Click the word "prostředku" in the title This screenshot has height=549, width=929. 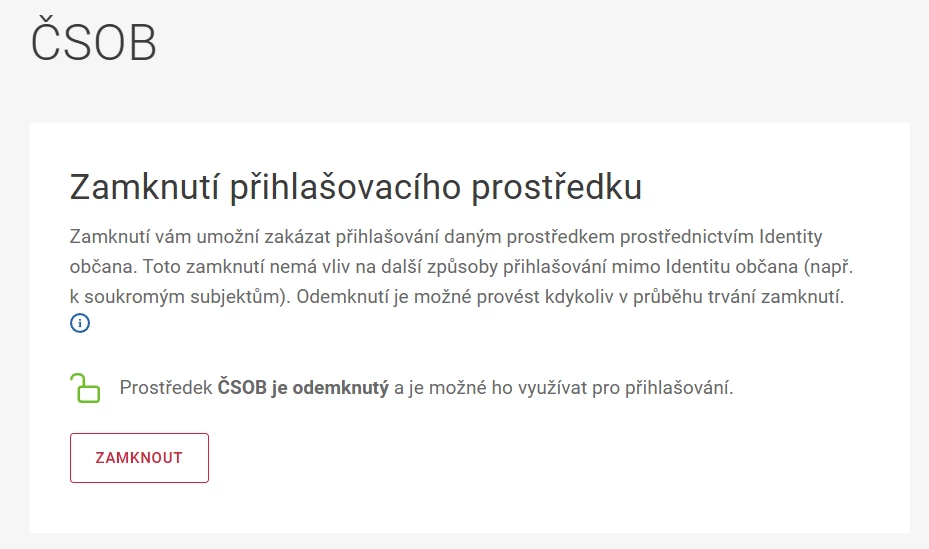point(556,188)
